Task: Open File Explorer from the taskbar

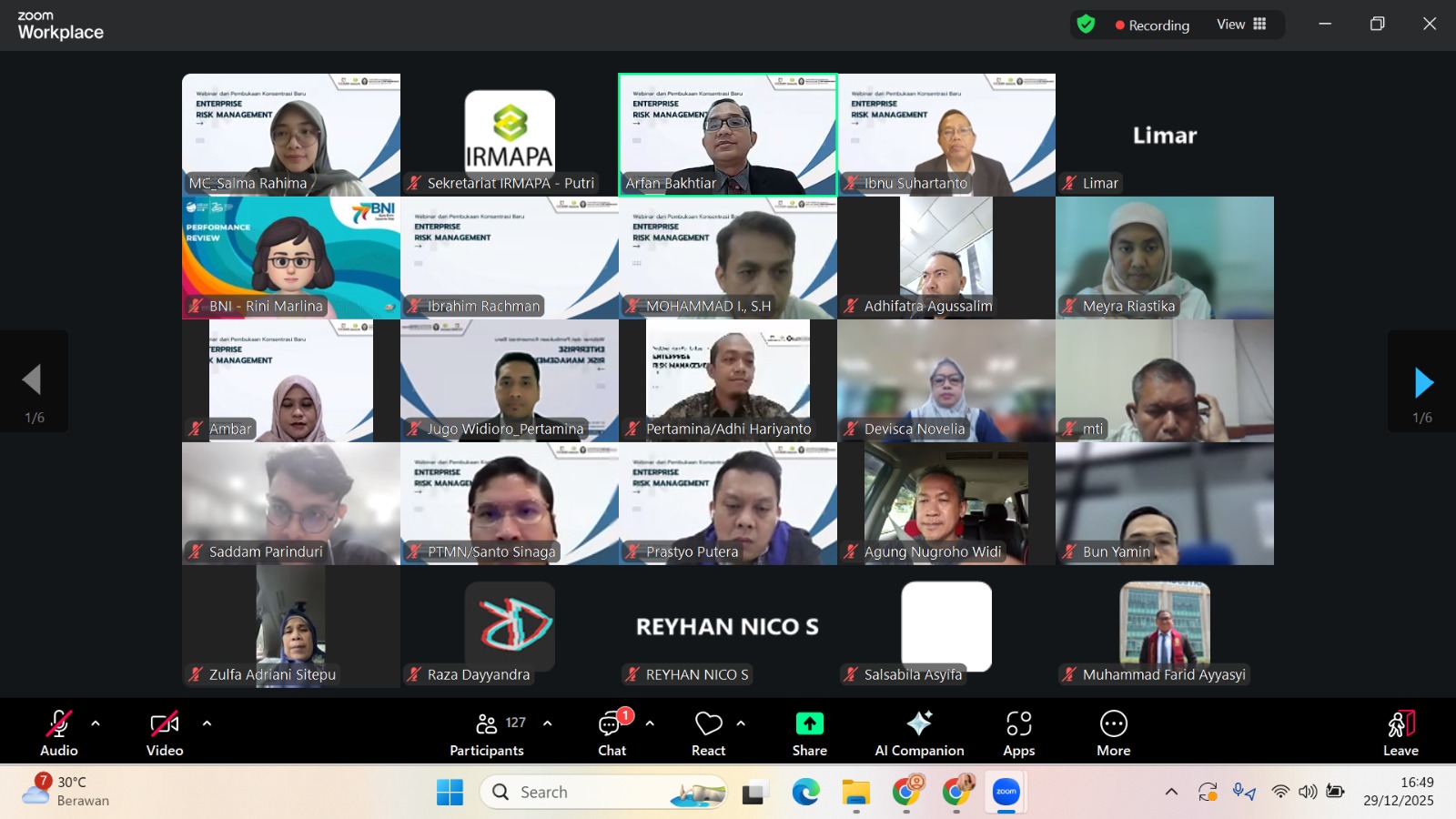Action: coord(855,793)
